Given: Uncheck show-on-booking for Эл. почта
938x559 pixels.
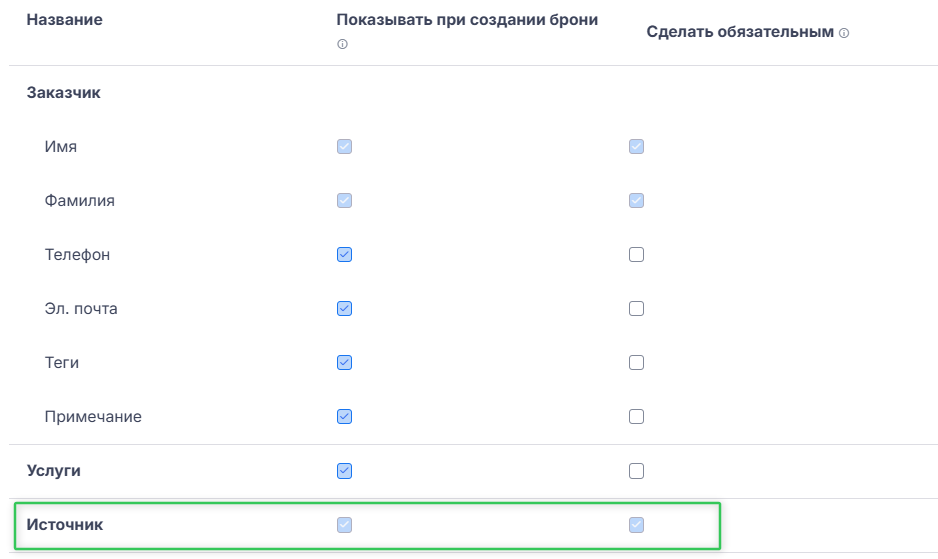Looking at the screenshot, I should [345, 309].
